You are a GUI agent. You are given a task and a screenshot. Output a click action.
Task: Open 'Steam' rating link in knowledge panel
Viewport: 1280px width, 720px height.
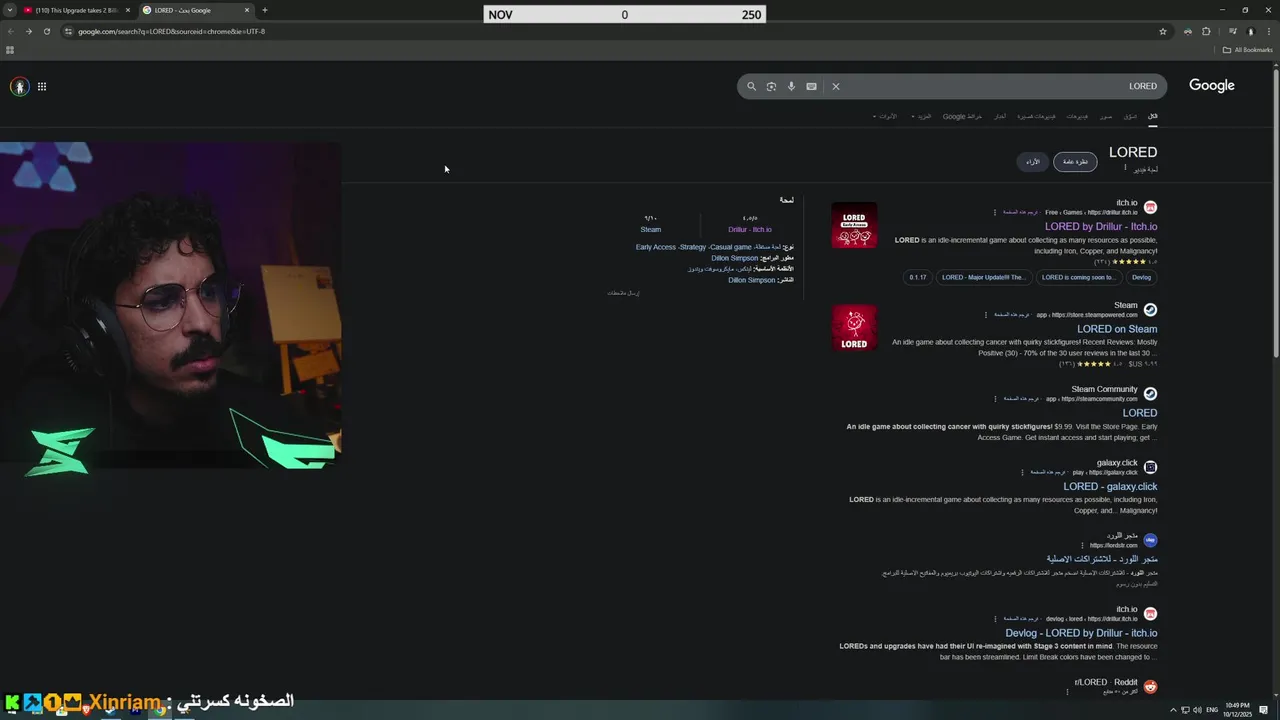click(651, 230)
